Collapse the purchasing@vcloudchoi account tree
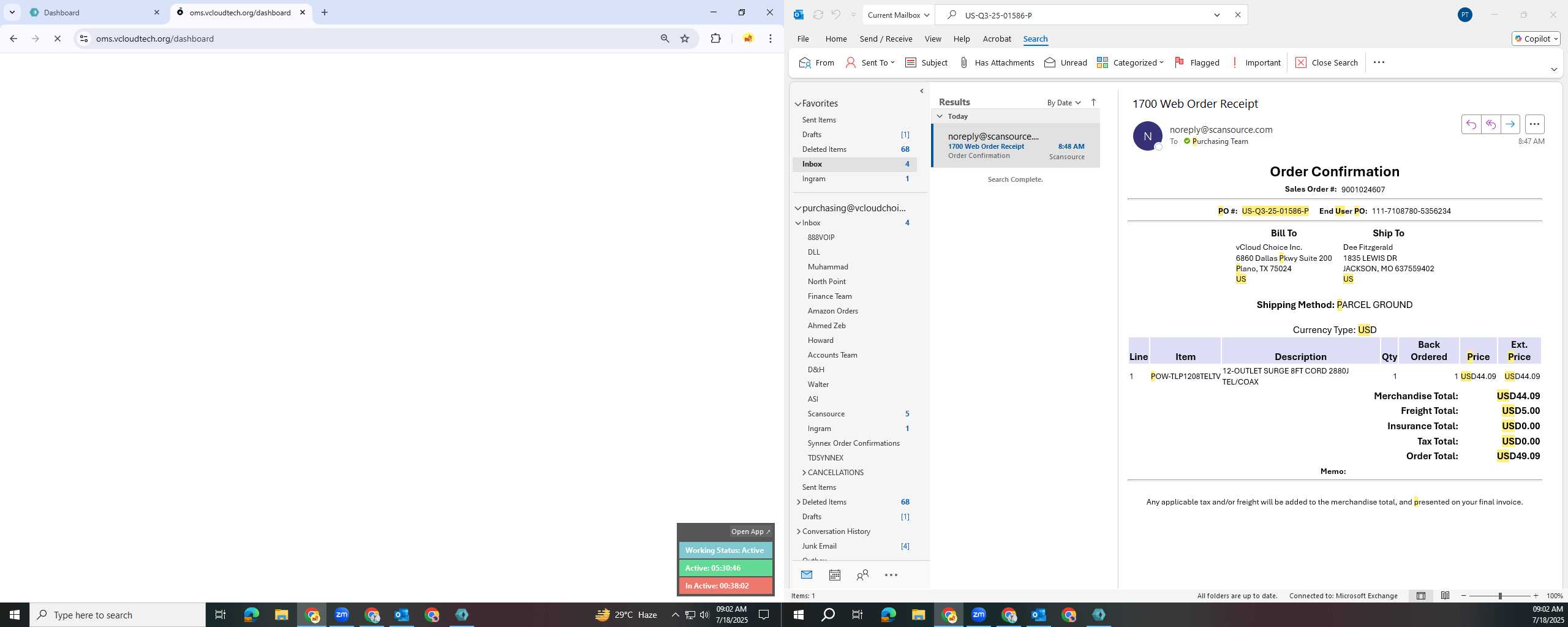Viewport: 1568px width, 627px height. [x=797, y=209]
